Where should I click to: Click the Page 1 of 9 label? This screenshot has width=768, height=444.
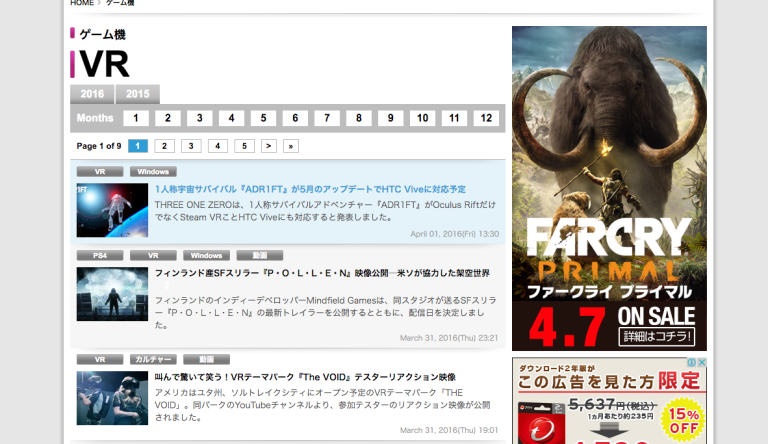pyautogui.click(x=99, y=146)
